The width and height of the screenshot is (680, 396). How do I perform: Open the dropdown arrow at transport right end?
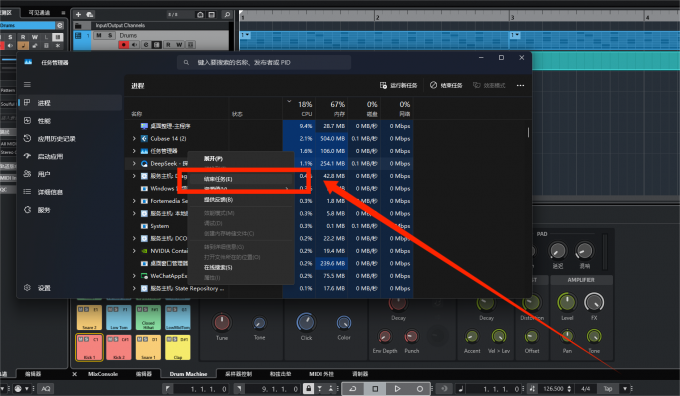pyautogui.click(x=625, y=389)
